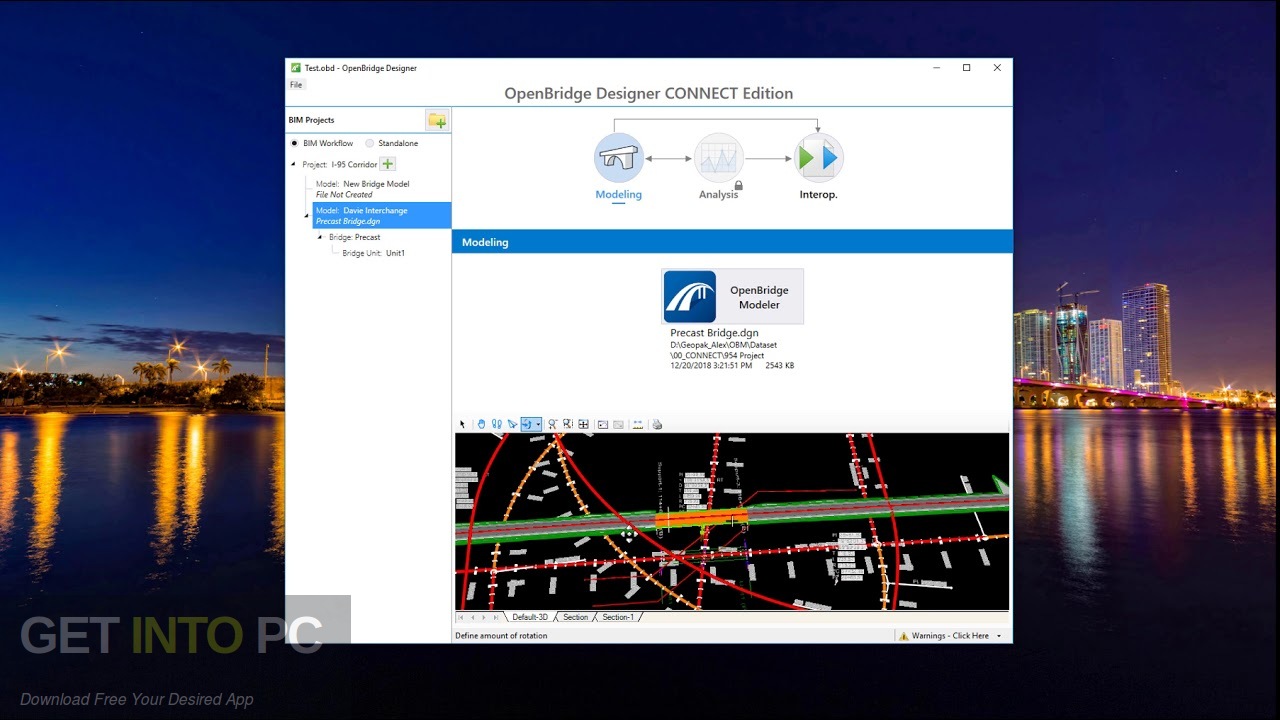
Task: Click the OpenBridge Designer title bar app icon
Action: click(296, 68)
